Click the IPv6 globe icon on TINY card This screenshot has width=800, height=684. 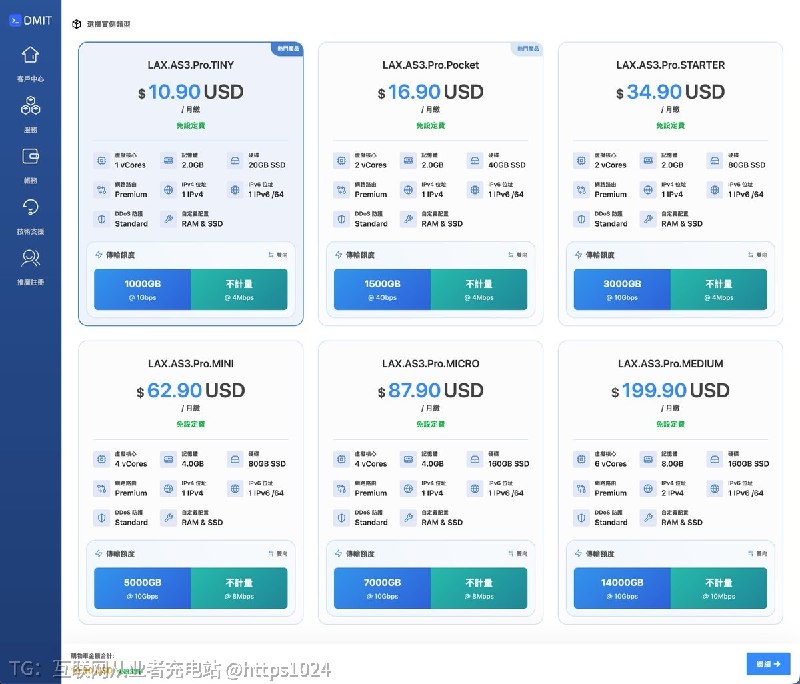pos(235,190)
